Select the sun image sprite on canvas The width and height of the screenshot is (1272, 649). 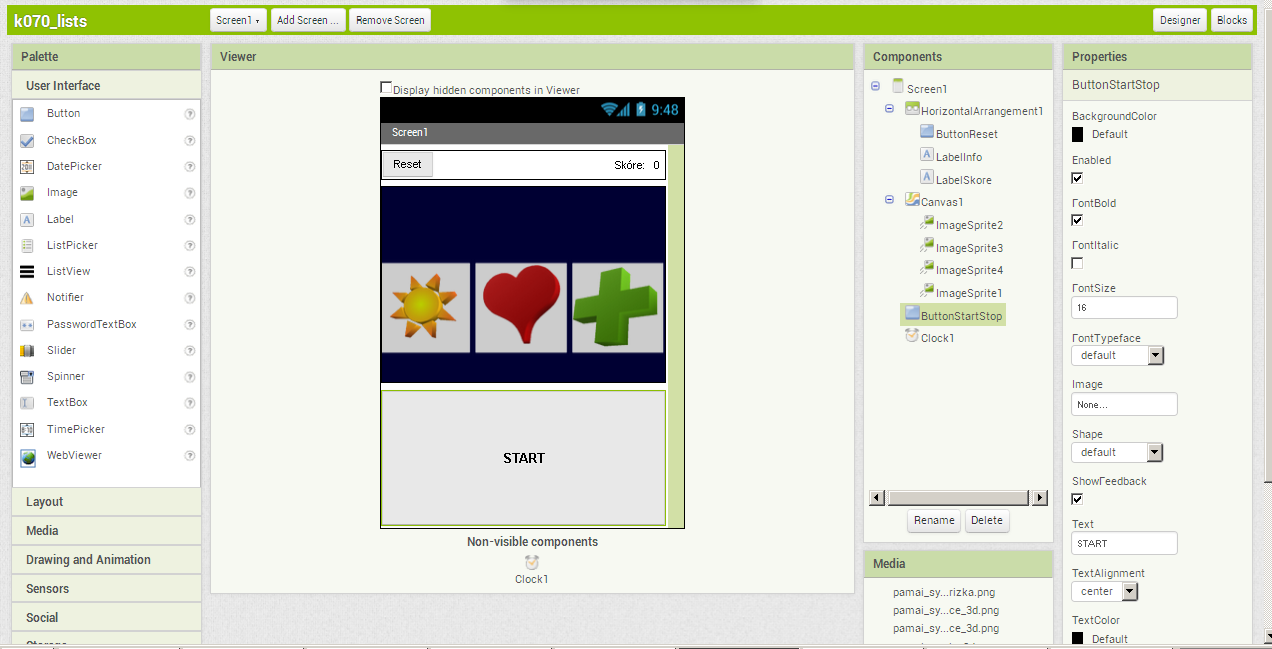[426, 308]
